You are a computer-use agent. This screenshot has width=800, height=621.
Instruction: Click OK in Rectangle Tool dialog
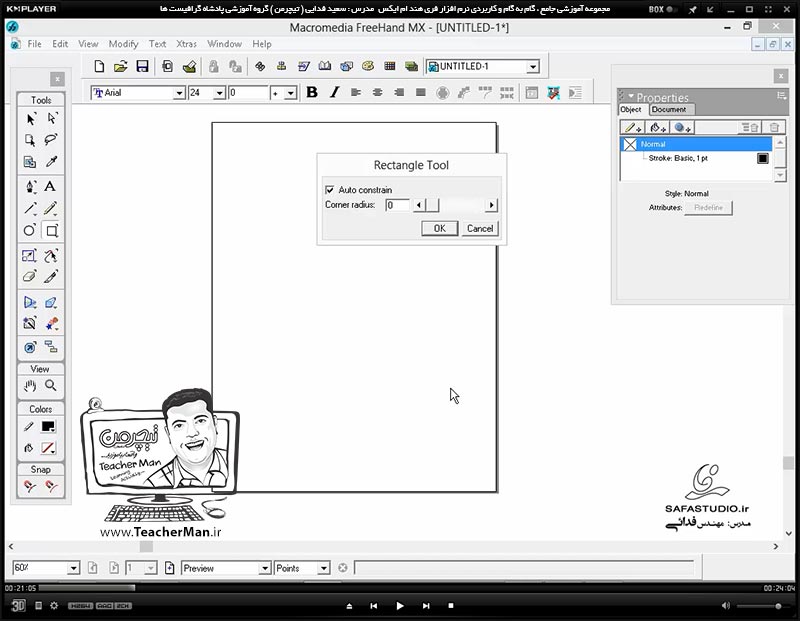[x=440, y=229]
